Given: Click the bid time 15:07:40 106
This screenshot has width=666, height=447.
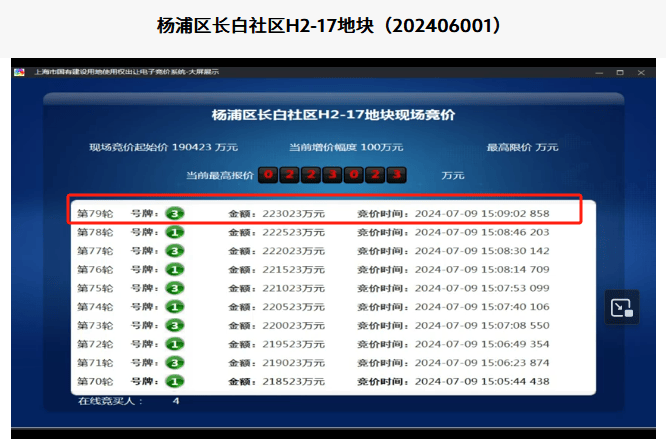Looking at the screenshot, I should [x=515, y=307].
